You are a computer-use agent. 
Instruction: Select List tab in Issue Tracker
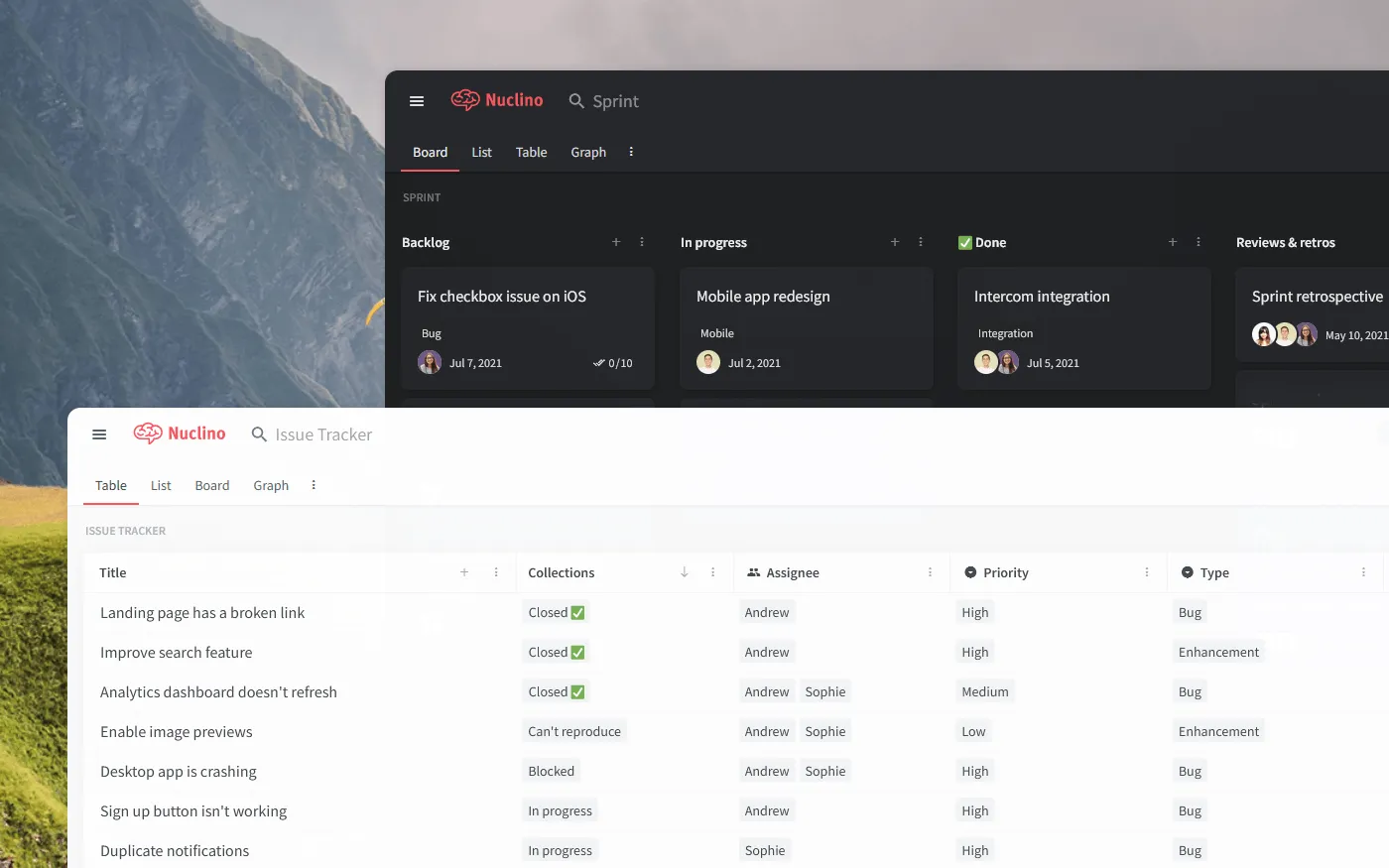point(161,485)
